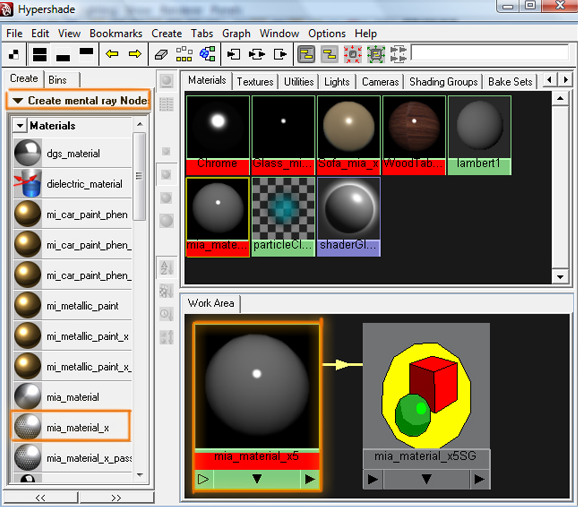Collapse the Materials section triangle
This screenshot has width=578, height=507.
point(20,126)
